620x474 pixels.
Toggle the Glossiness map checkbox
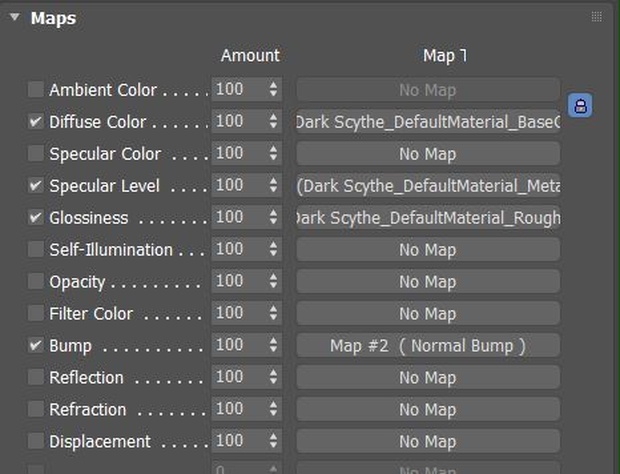pyautogui.click(x=36, y=217)
